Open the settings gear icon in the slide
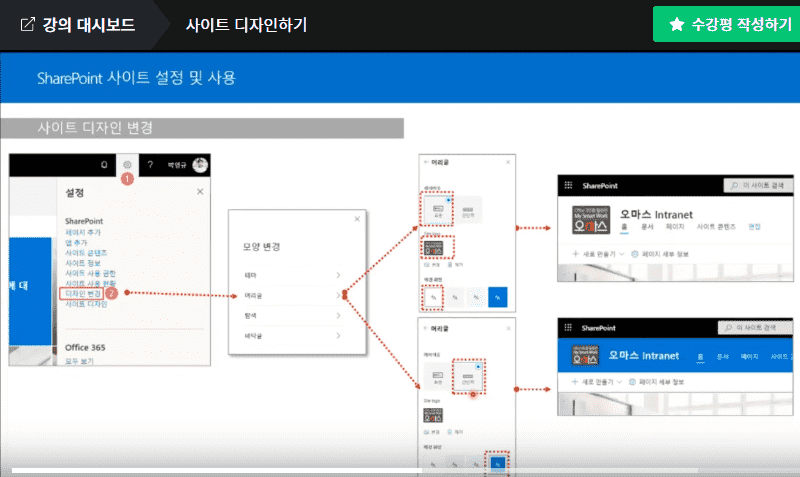The width and height of the screenshot is (800, 477). tap(127, 165)
